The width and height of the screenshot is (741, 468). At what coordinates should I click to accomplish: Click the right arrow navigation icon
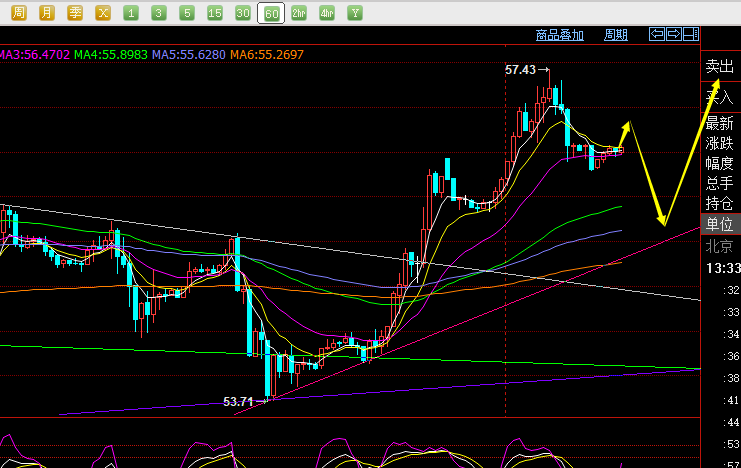click(673, 34)
